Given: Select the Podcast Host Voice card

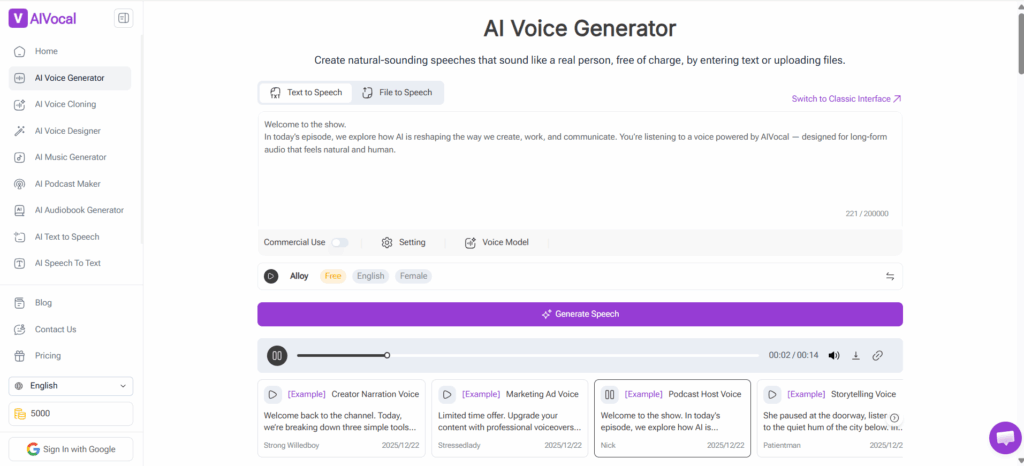Looking at the screenshot, I should point(672,418).
